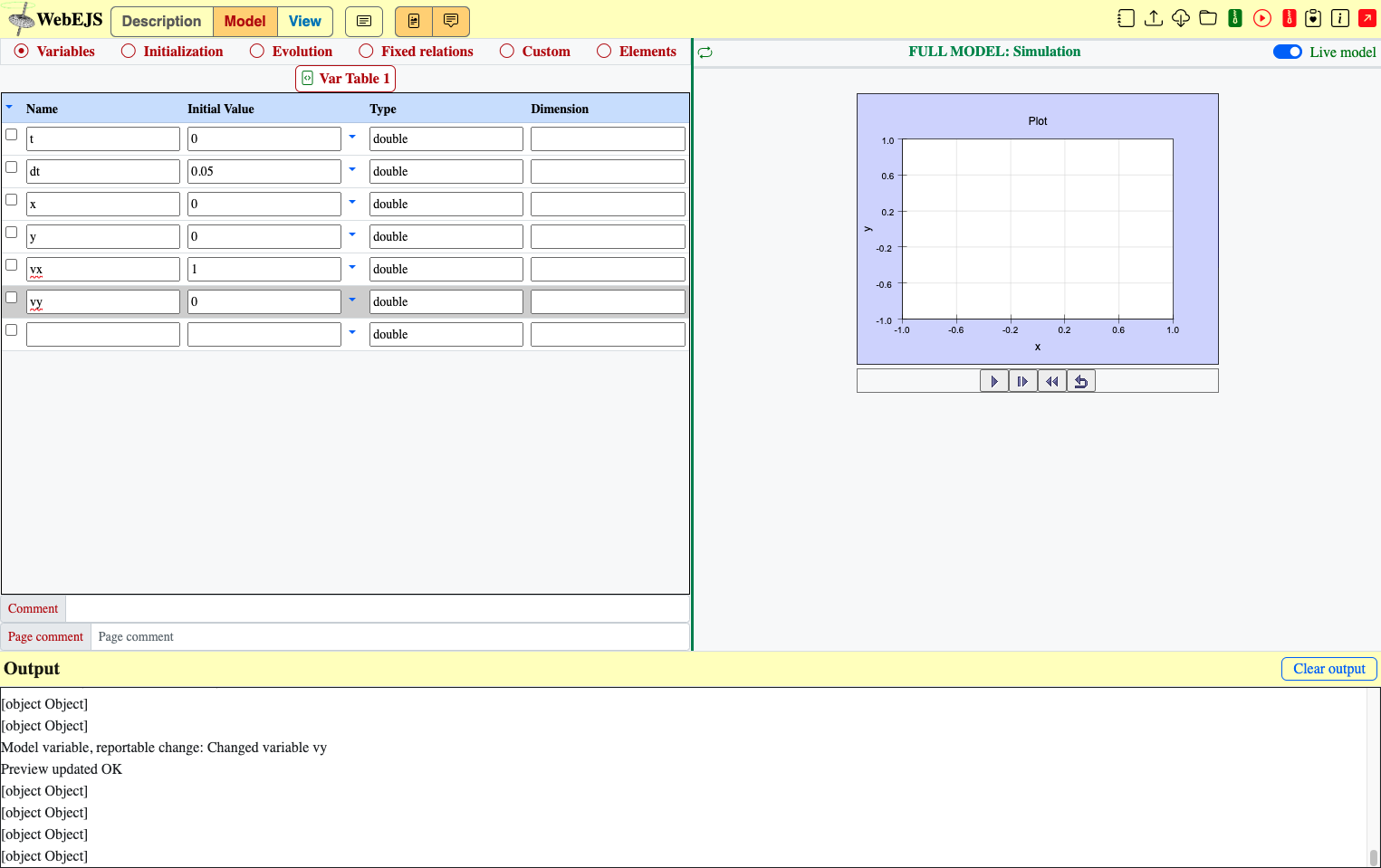
Task: Open the dropdown arrow for vy's initial value
Action: (352, 300)
